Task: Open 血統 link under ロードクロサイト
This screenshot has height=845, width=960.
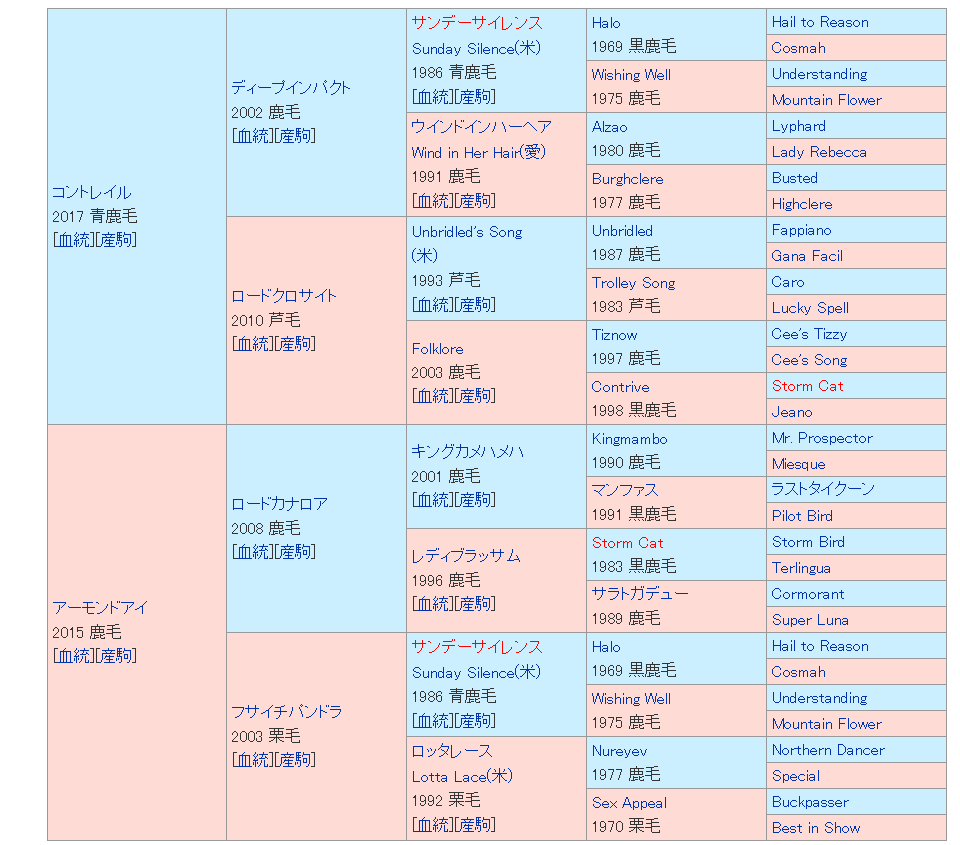Action: point(253,344)
